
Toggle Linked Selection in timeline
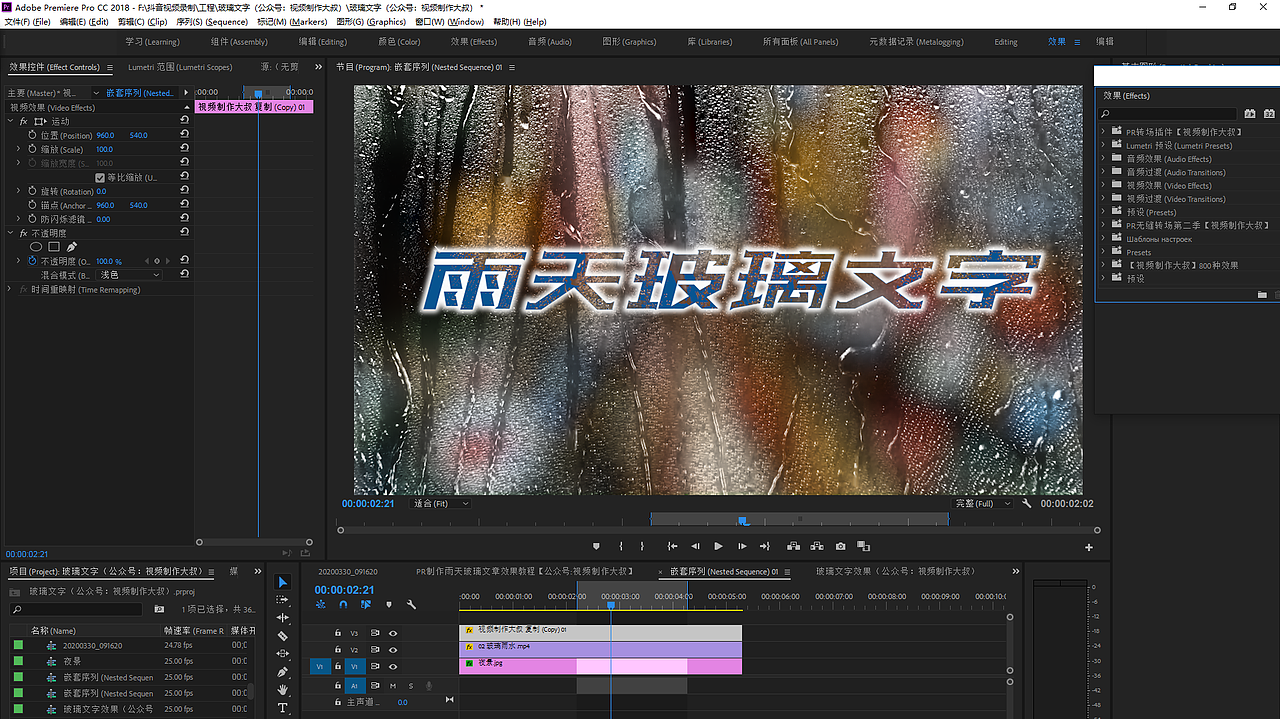point(366,604)
